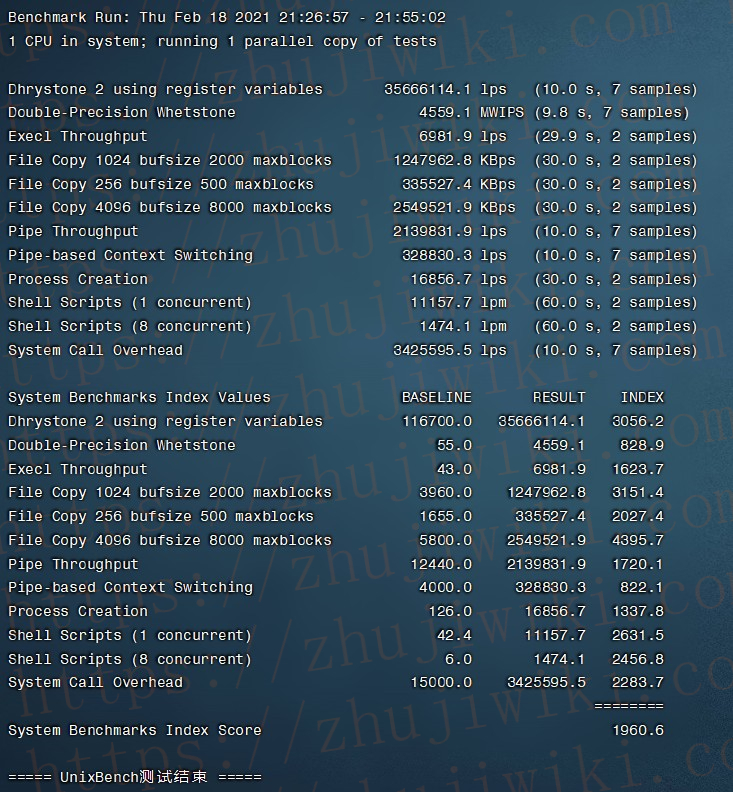The image size is (733, 792).
Task: Click the baseline value '3960.0'
Action: [x=446, y=492]
